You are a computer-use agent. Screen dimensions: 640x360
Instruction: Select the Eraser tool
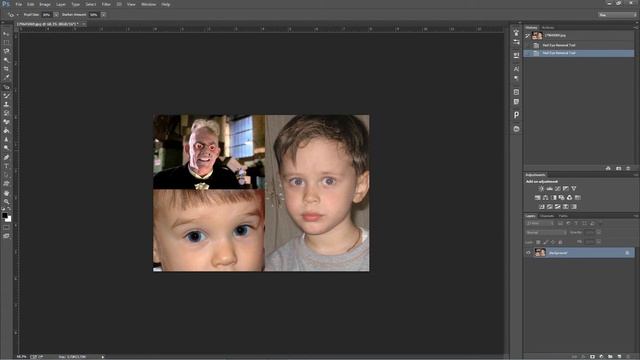click(x=6, y=122)
